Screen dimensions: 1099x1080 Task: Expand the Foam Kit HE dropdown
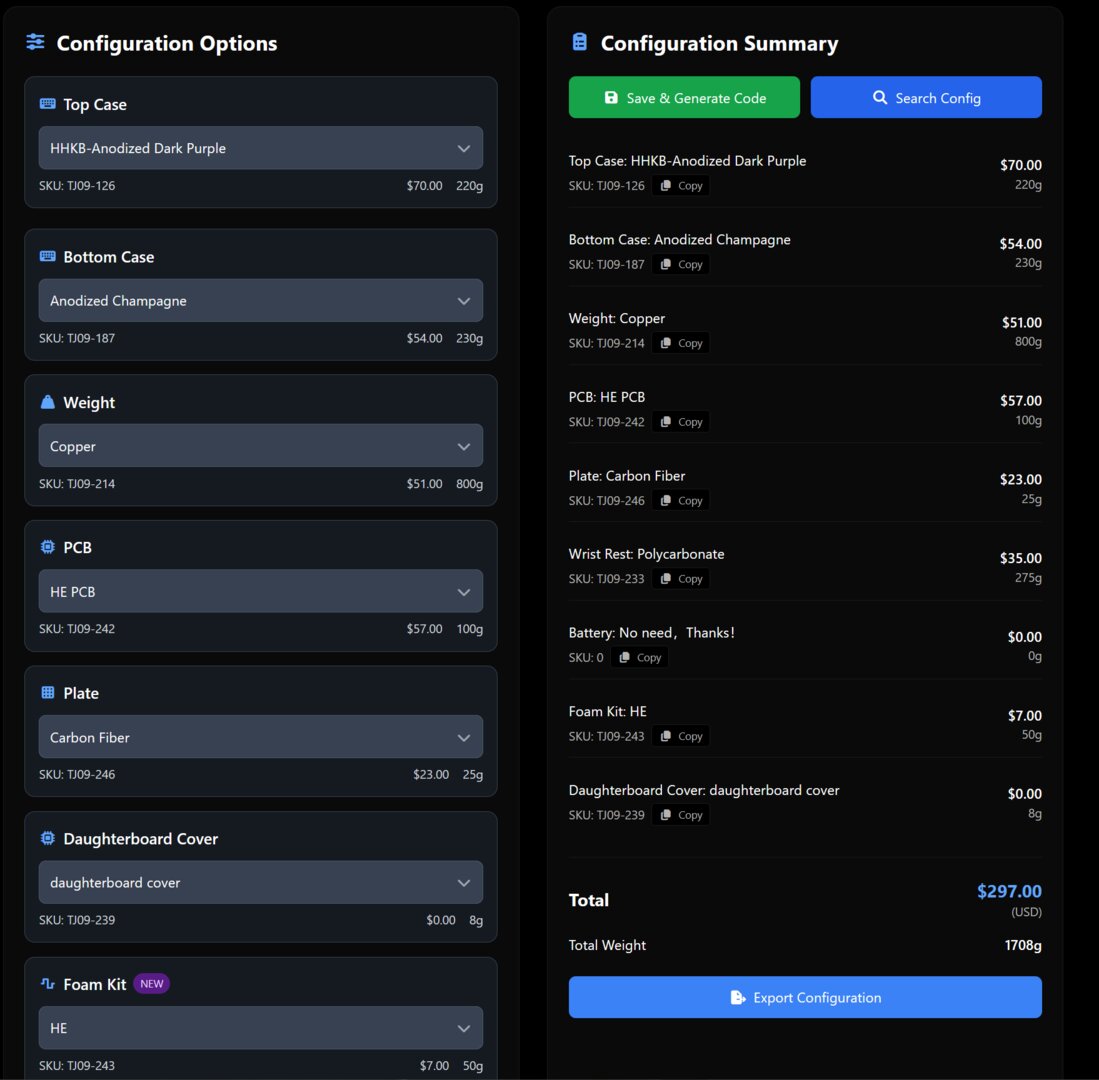(x=260, y=1028)
